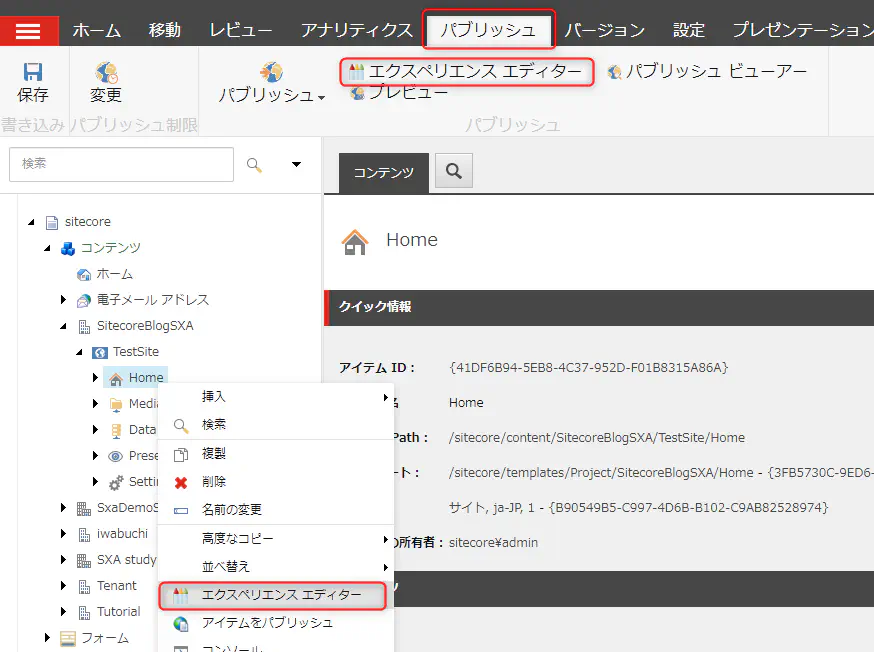Screen dimensions: 874x652
Task: Expand the iwabuchi node arrow
Action: tap(63, 534)
